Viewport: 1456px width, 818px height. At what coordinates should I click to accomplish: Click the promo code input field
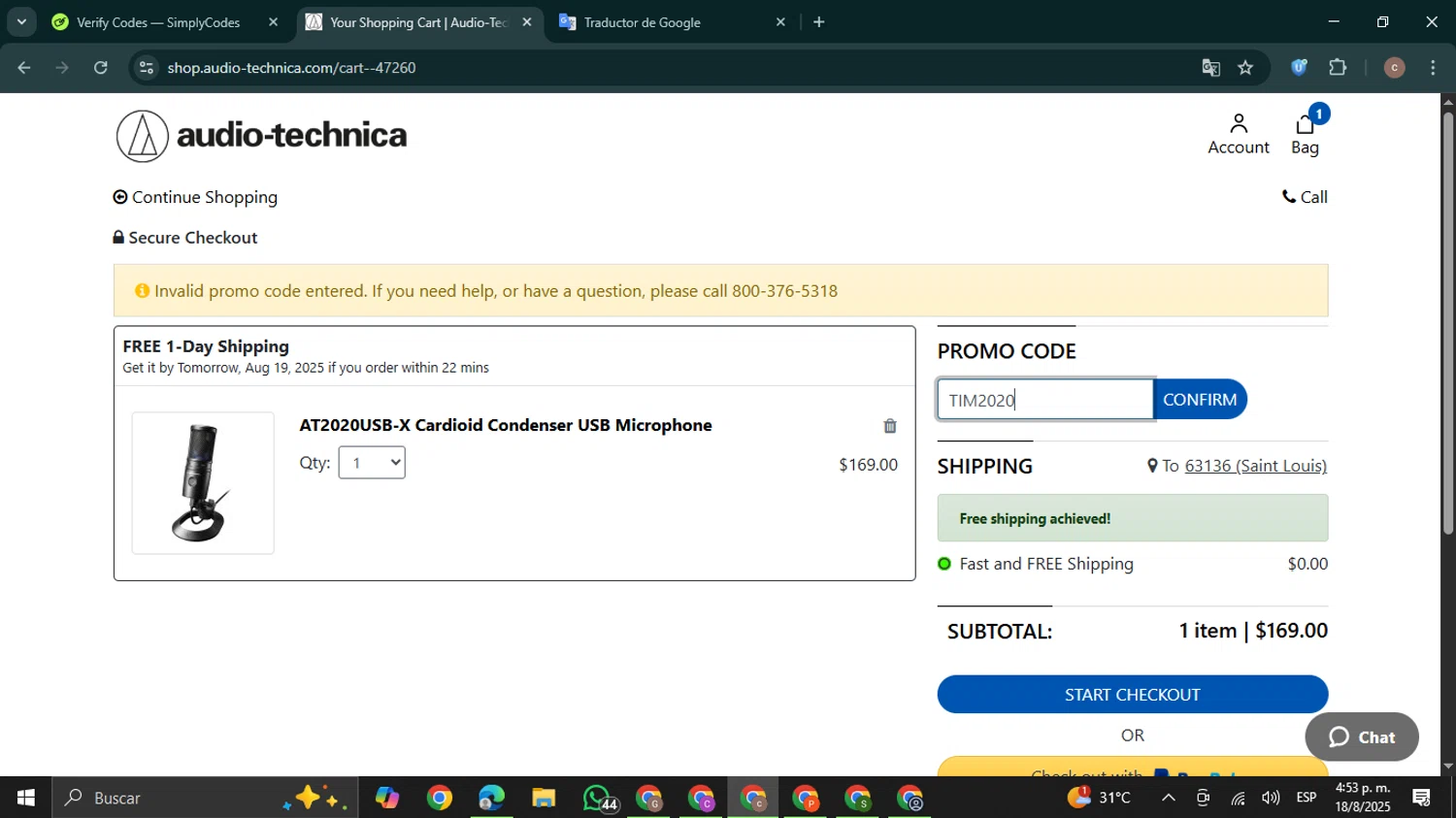(1045, 400)
